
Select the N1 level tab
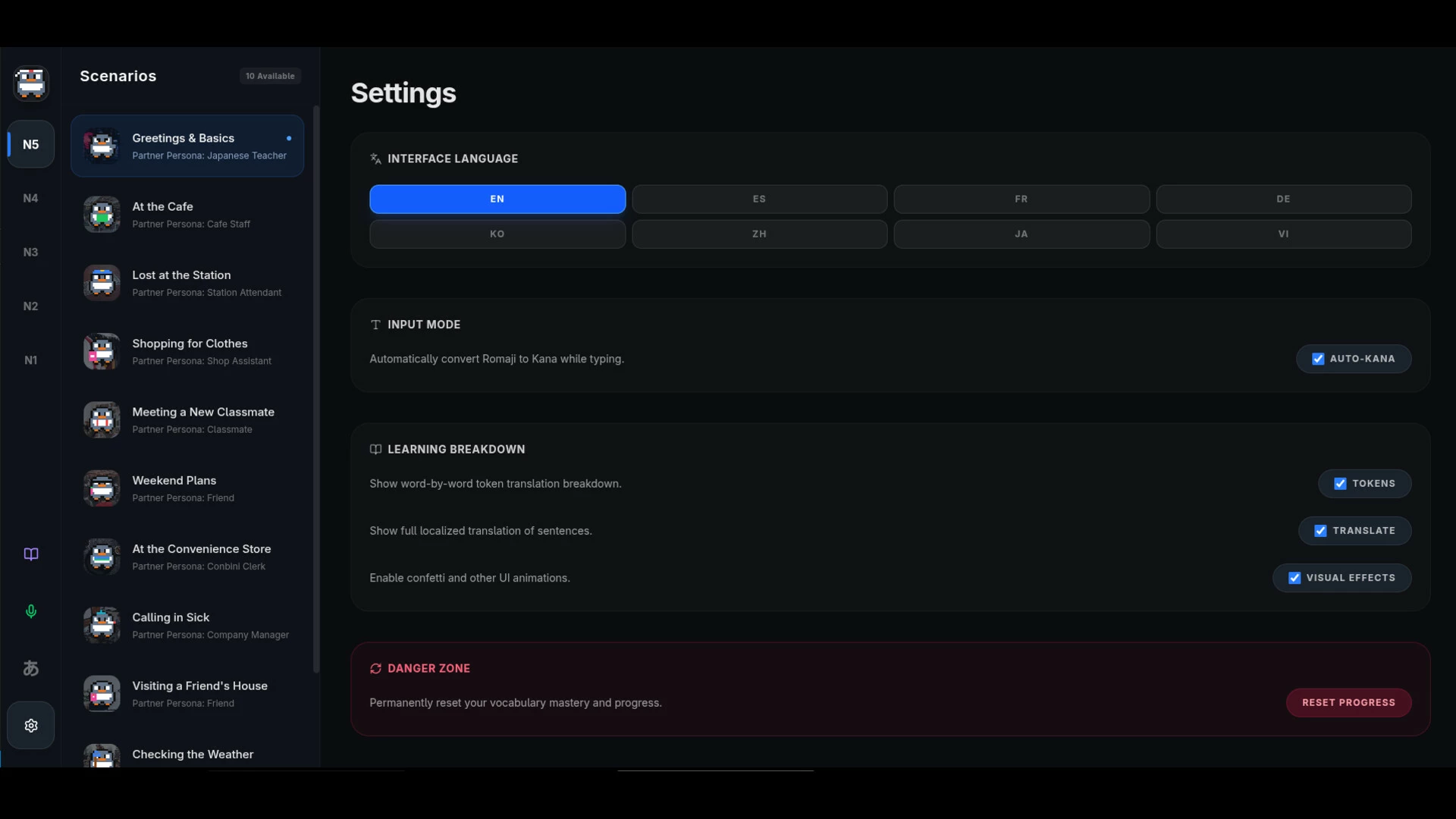pyautogui.click(x=31, y=360)
